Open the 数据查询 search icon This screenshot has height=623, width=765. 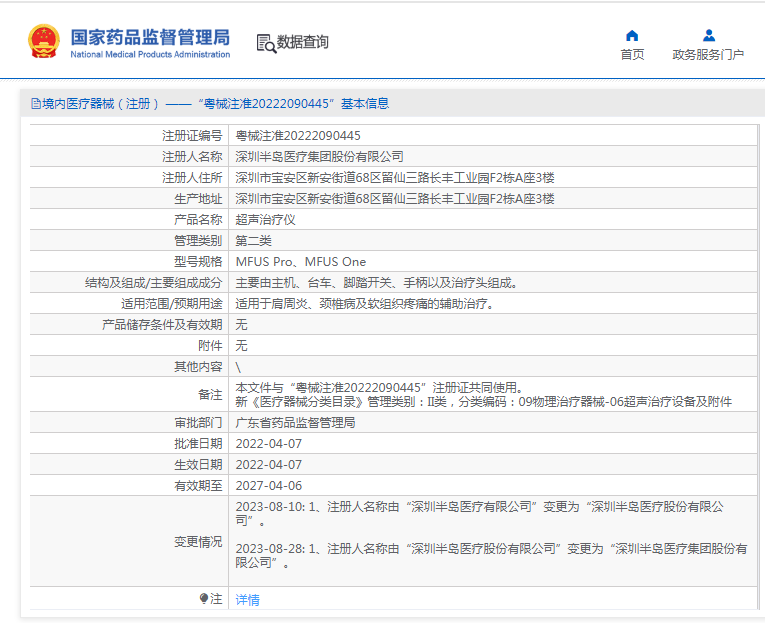coord(266,43)
